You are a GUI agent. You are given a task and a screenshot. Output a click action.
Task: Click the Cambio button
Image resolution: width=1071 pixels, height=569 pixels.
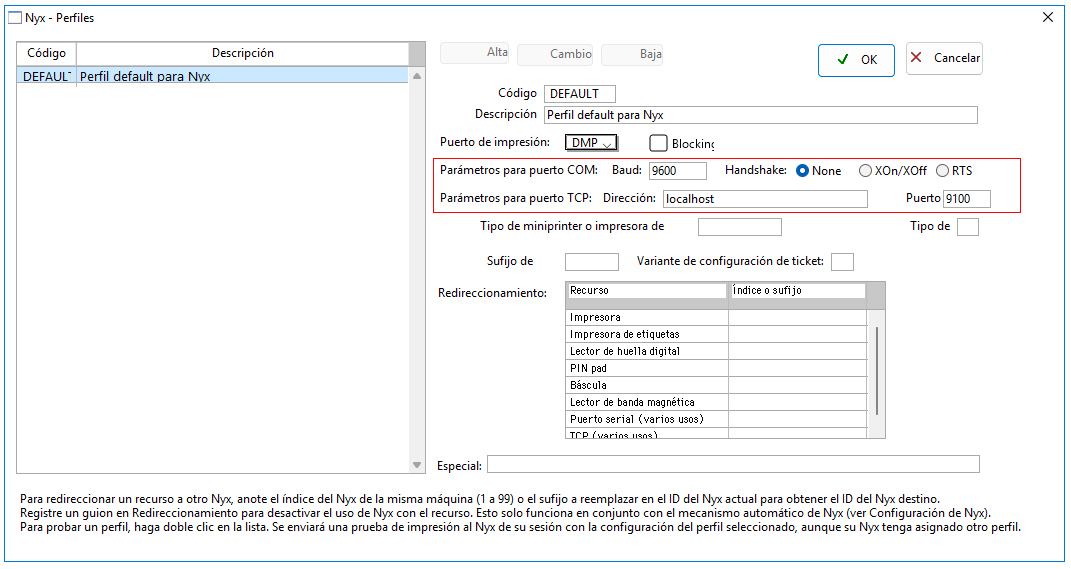point(555,55)
